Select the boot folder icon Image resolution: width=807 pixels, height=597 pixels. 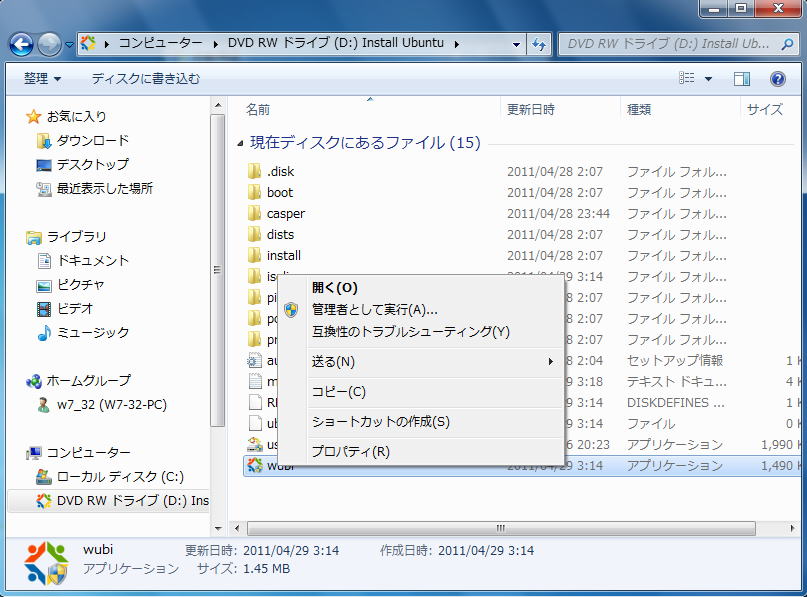point(254,192)
